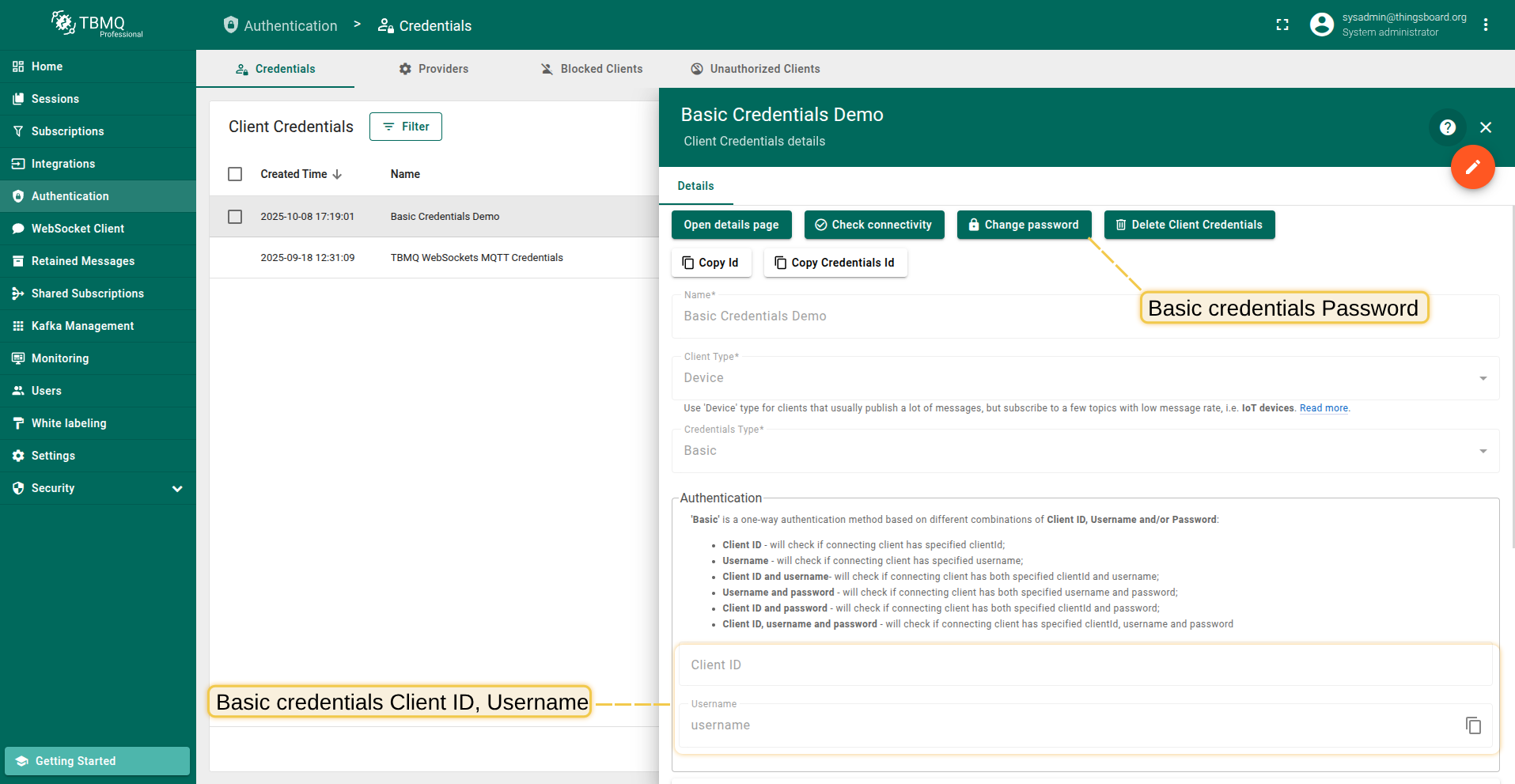Open Shared Subscriptions from the sidebar
This screenshot has width=1515, height=784.
pyautogui.click(x=87, y=294)
